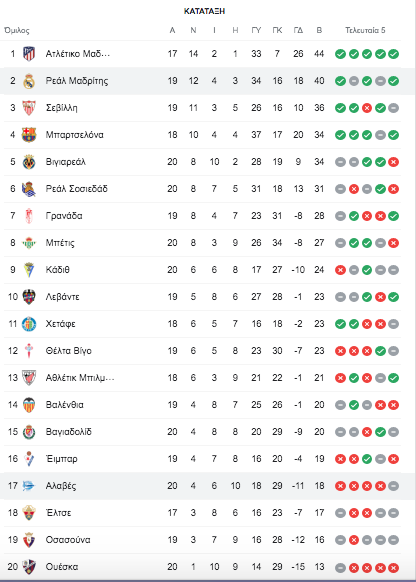Select the Valencia club crest
The width and height of the screenshot is (416, 582).
29,405
